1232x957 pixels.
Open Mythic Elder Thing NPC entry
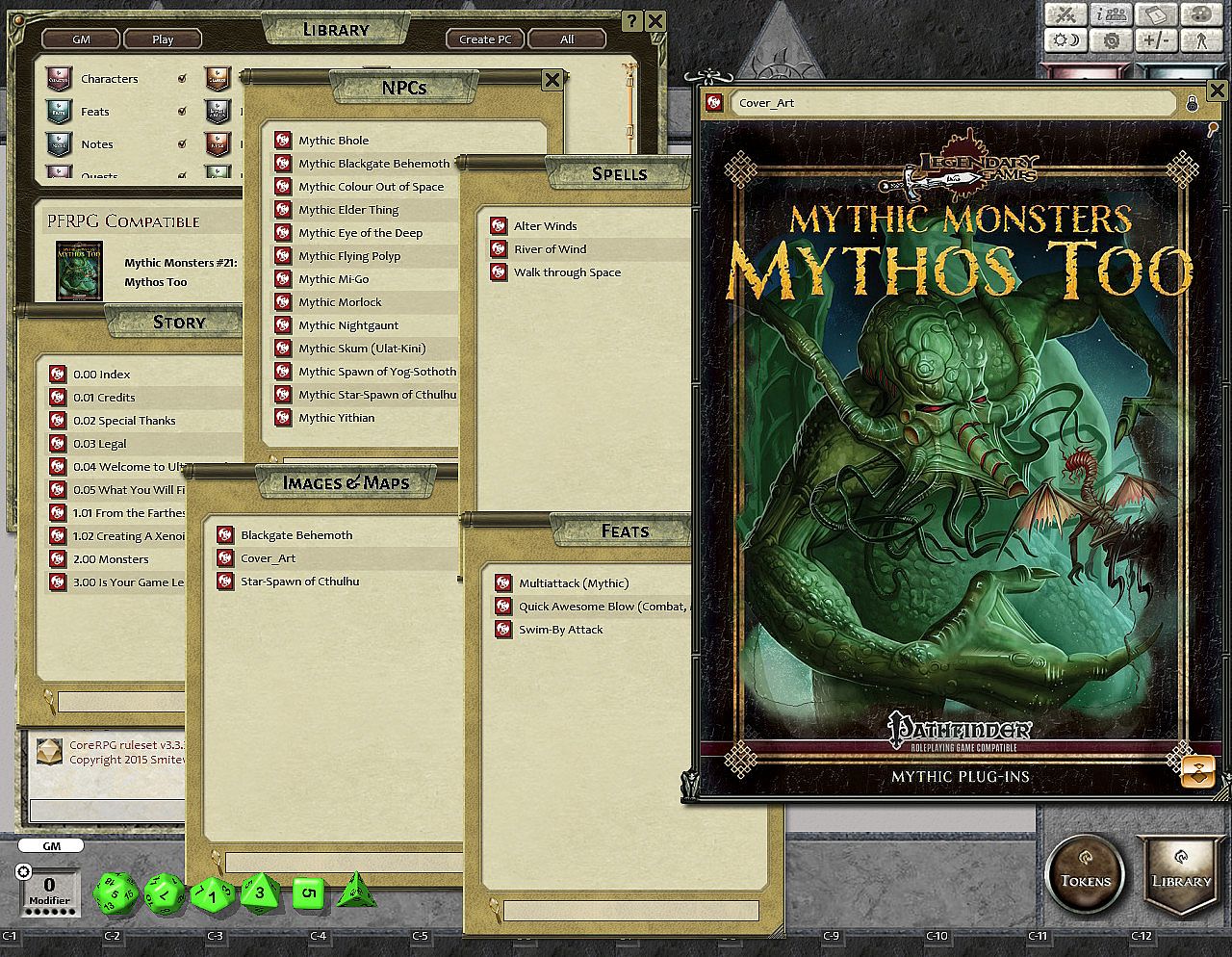click(x=348, y=210)
